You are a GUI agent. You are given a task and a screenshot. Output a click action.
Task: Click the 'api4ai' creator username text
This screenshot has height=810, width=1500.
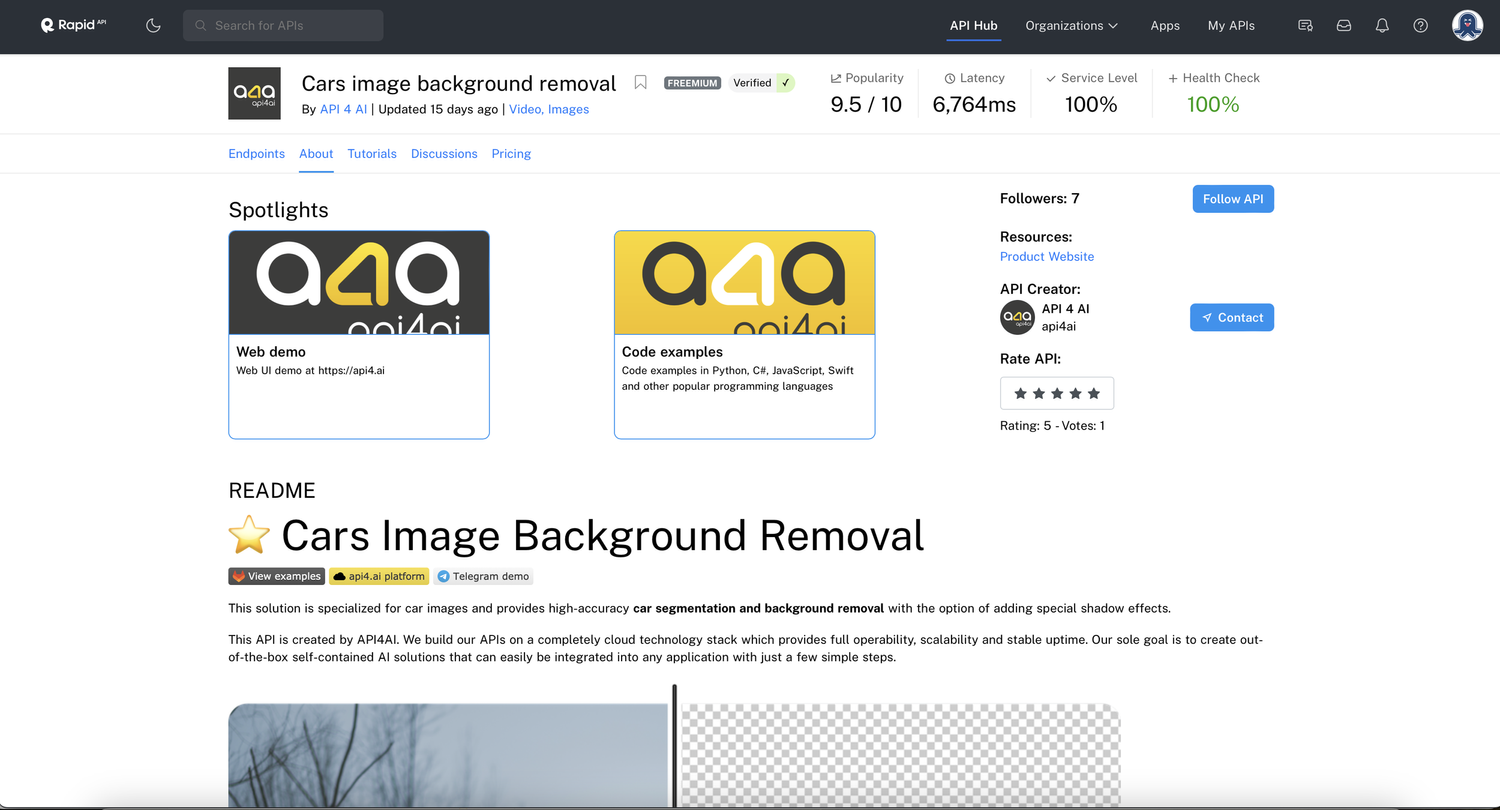click(x=1059, y=327)
